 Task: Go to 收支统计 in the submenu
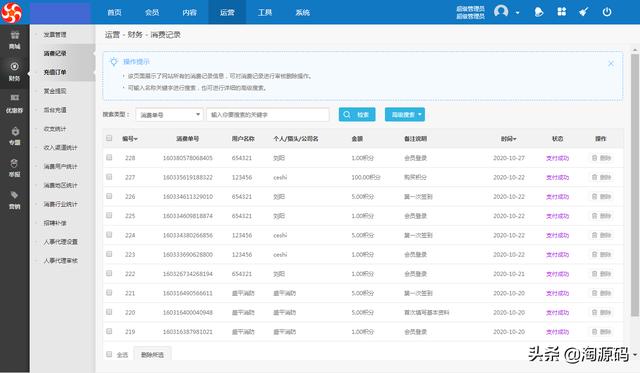coord(55,129)
